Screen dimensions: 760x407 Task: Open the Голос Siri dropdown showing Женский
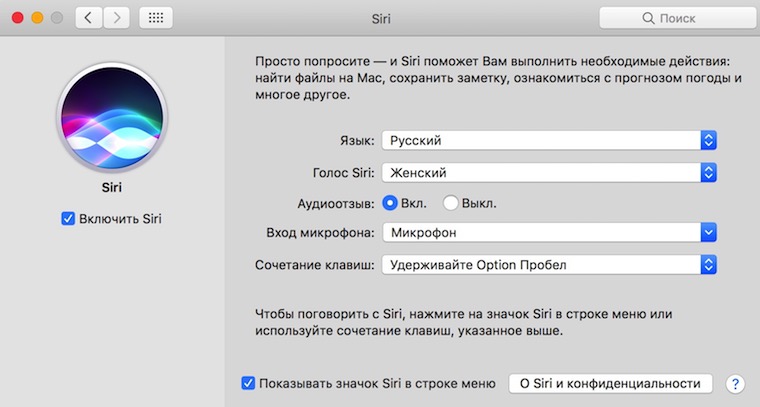click(x=549, y=172)
